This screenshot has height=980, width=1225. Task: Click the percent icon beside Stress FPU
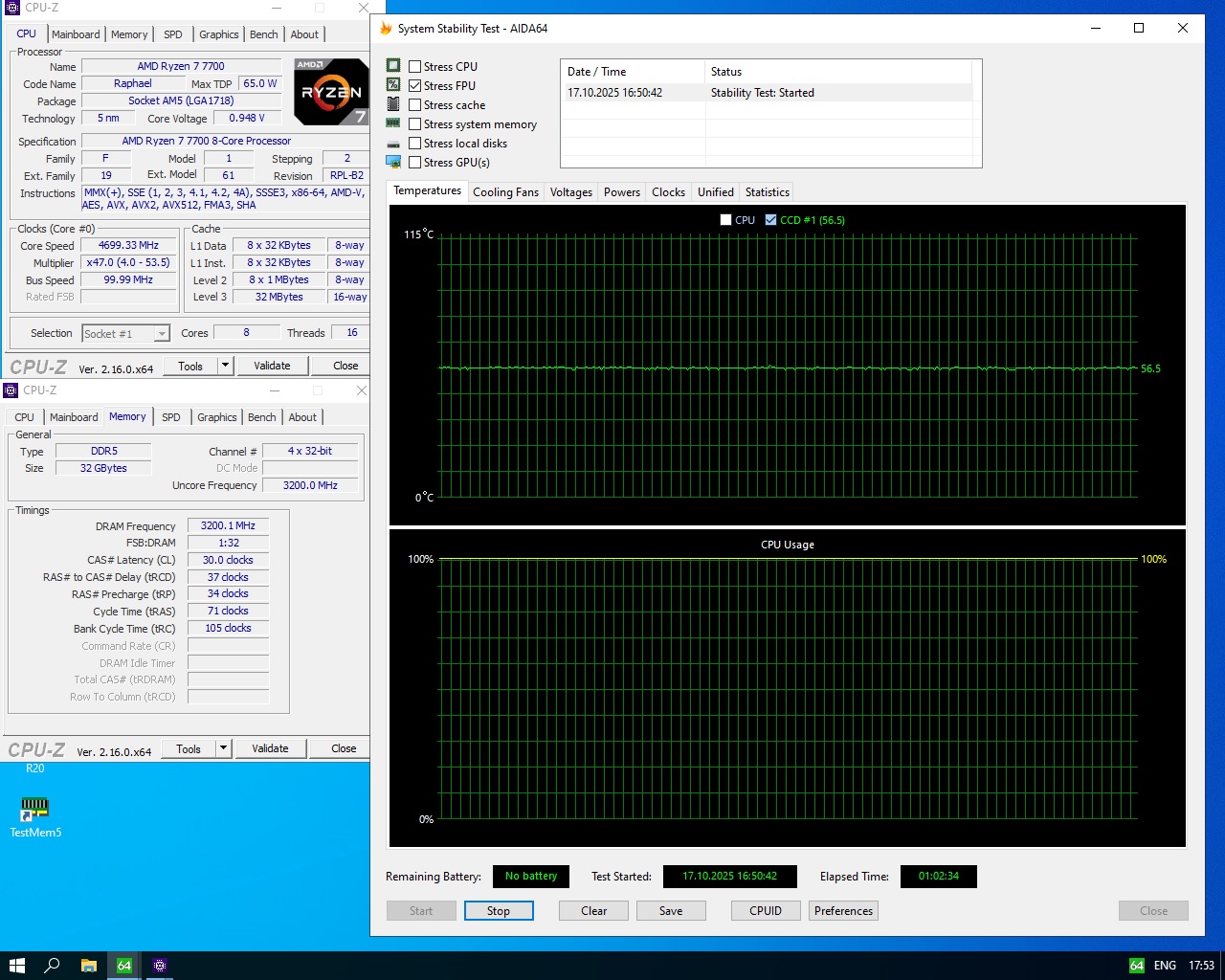[393, 85]
